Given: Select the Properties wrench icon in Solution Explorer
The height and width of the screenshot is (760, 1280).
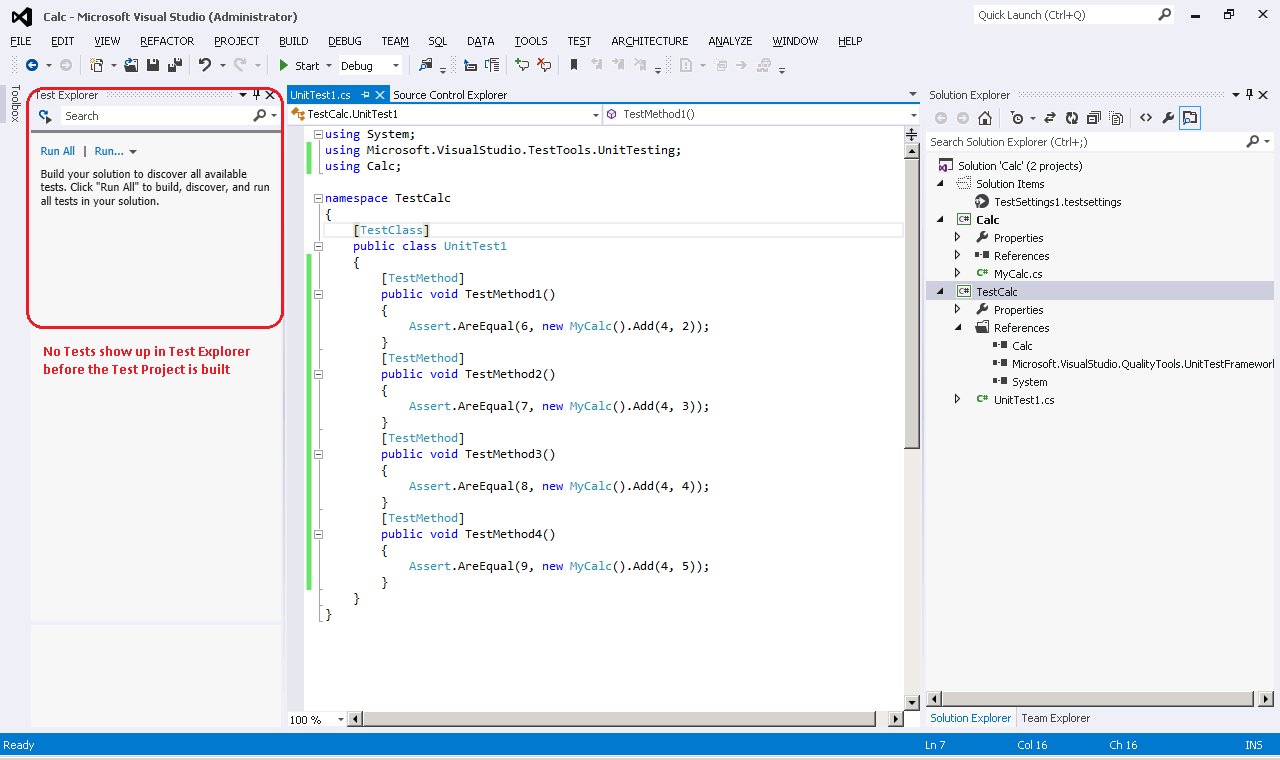Looking at the screenshot, I should [1168, 117].
